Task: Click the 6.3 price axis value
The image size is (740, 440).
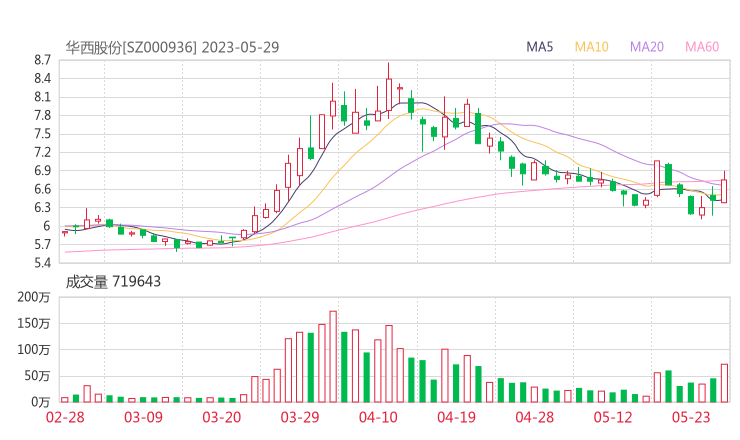Action: pyautogui.click(x=42, y=207)
